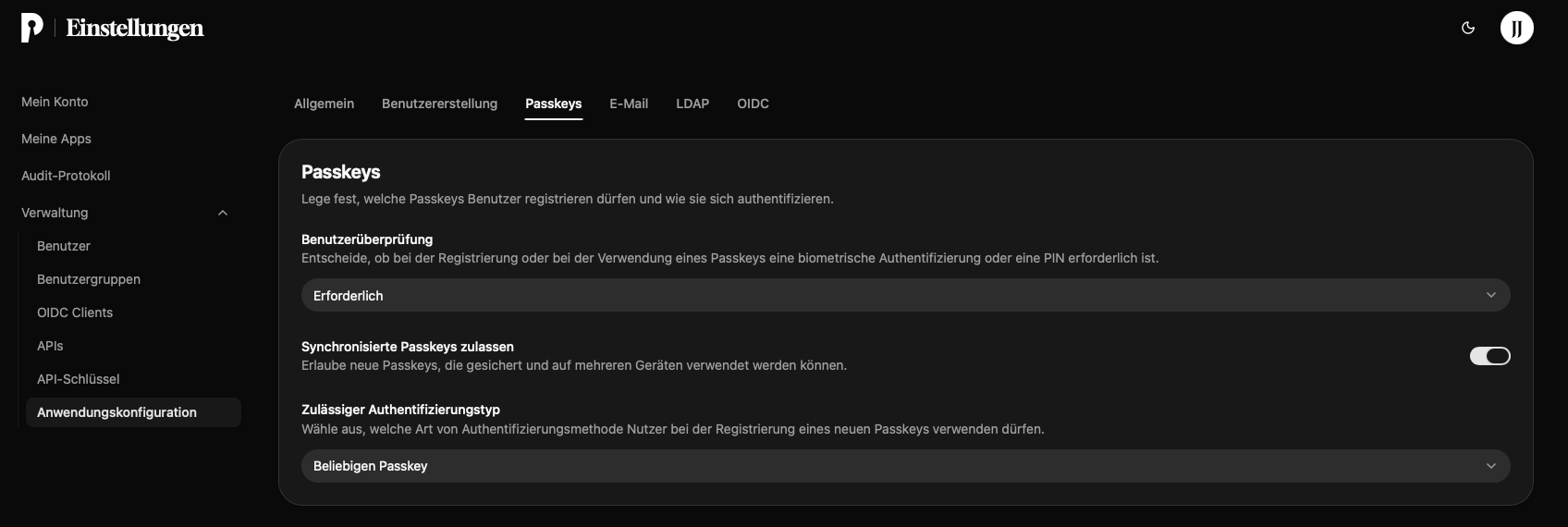This screenshot has width=1568, height=527.
Task: Open Audit-Protokoll page
Action: [66, 176]
